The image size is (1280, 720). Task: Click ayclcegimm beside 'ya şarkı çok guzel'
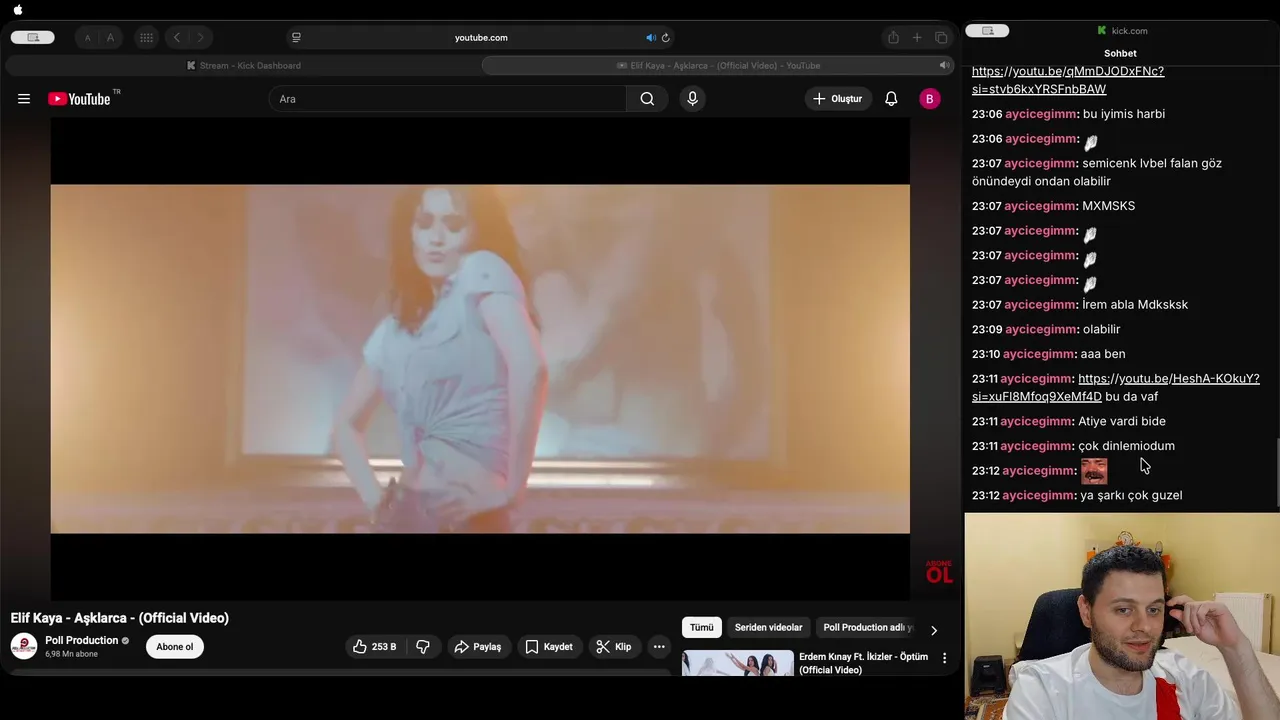click(1039, 495)
